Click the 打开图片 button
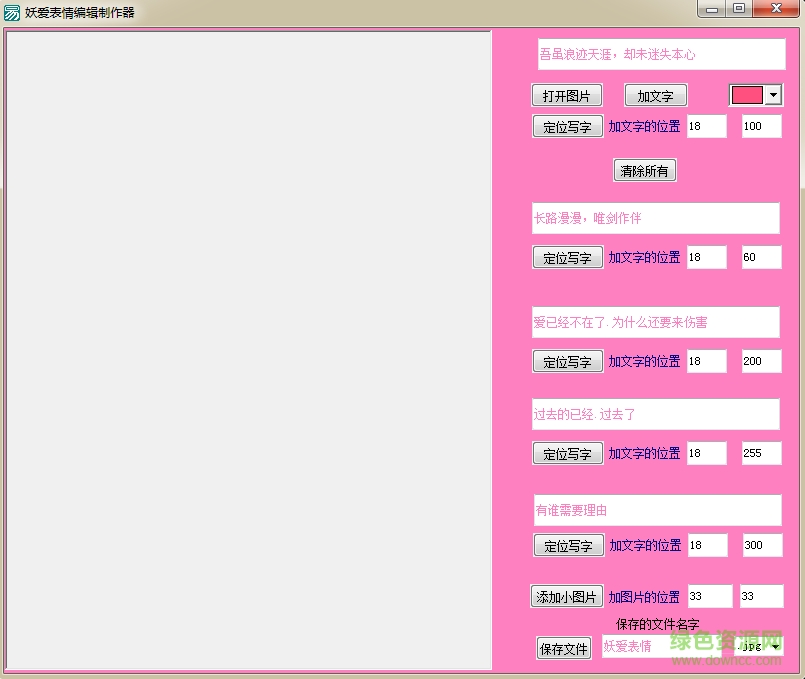The width and height of the screenshot is (805, 679). [567, 95]
